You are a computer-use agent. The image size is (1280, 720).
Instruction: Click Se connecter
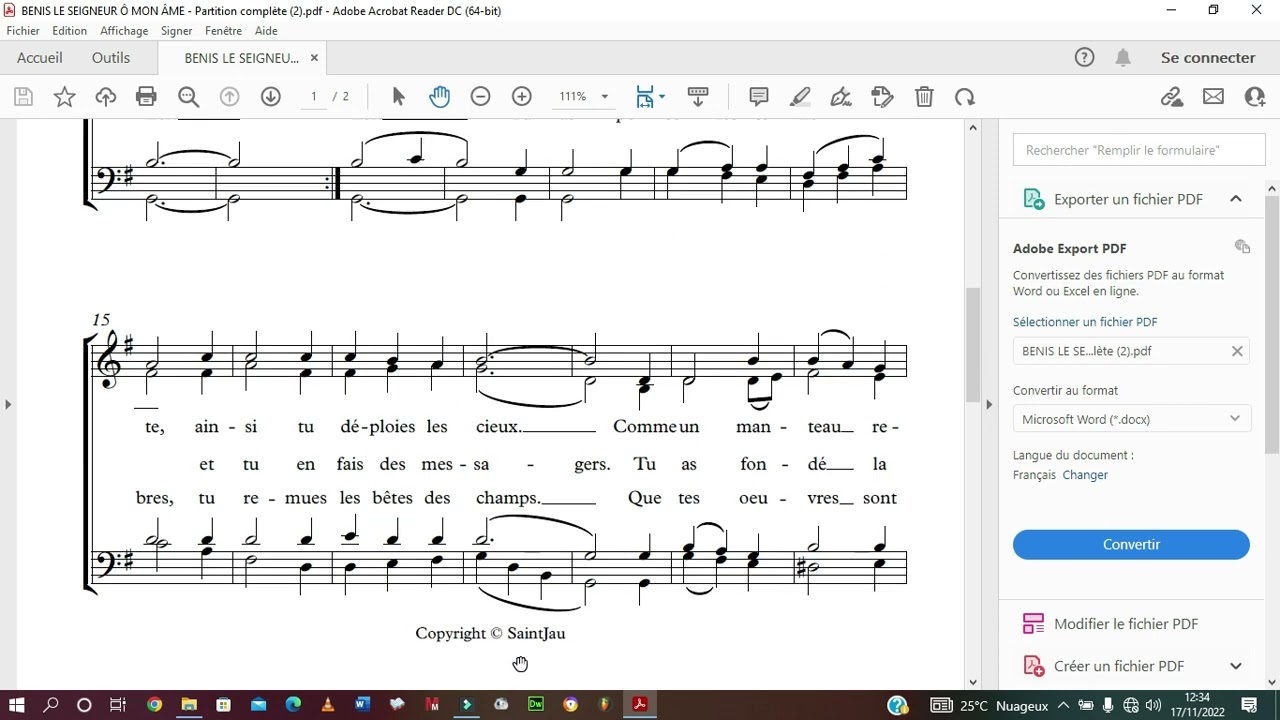[x=1208, y=58]
